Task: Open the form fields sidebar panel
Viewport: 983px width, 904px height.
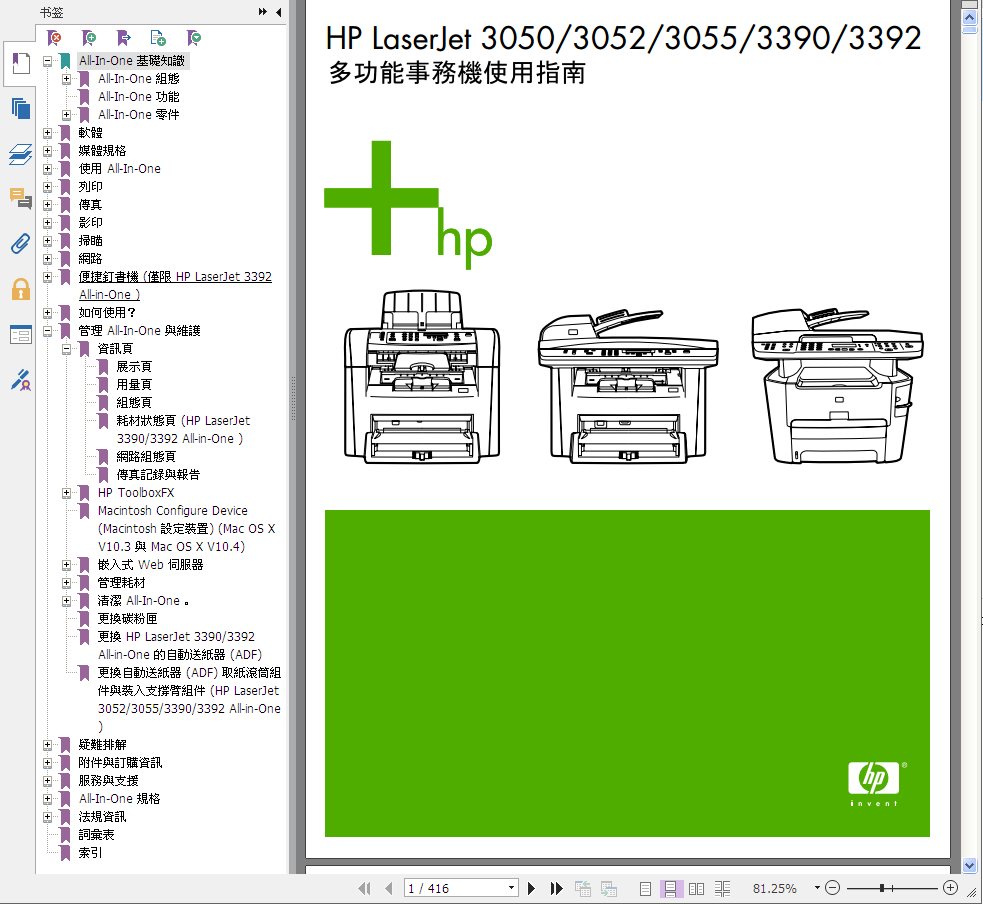Action: (x=20, y=334)
